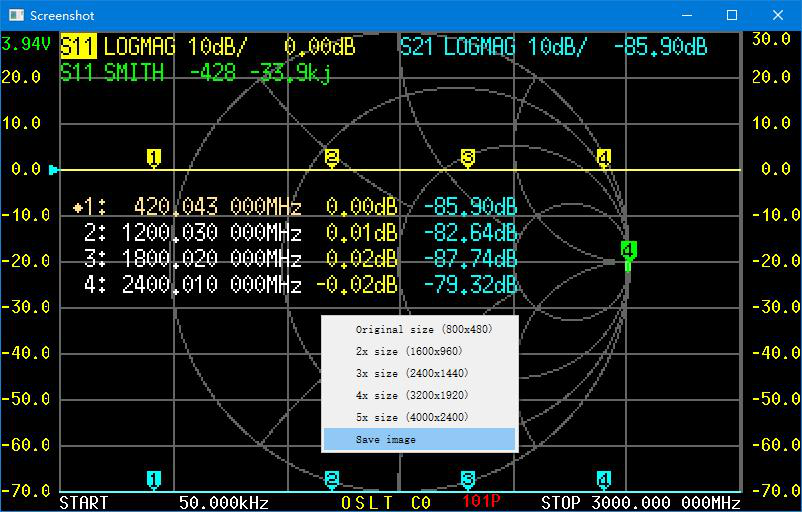The width and height of the screenshot is (802, 512).
Task: Select 2x size (1600x960) option
Action: pyautogui.click(x=419, y=351)
